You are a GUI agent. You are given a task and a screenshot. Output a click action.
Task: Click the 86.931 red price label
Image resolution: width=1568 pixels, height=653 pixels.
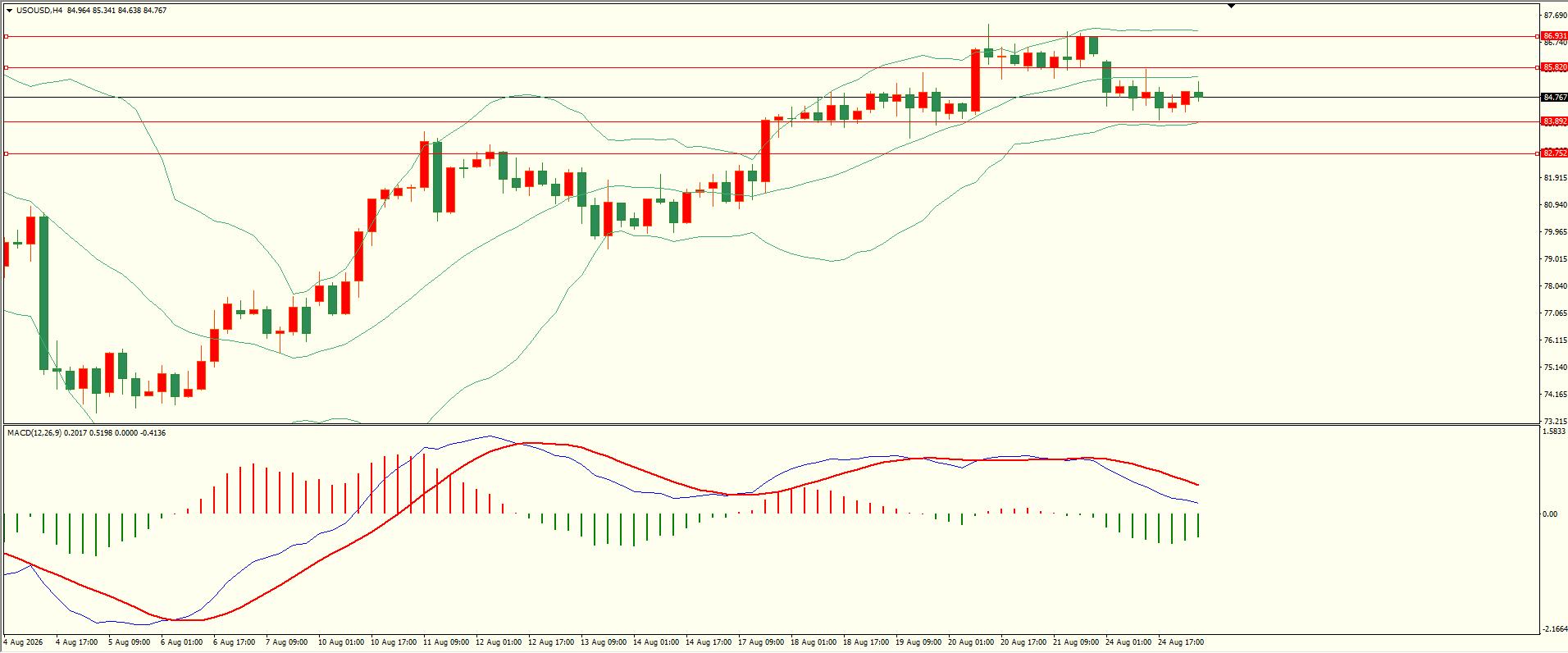pos(1553,36)
